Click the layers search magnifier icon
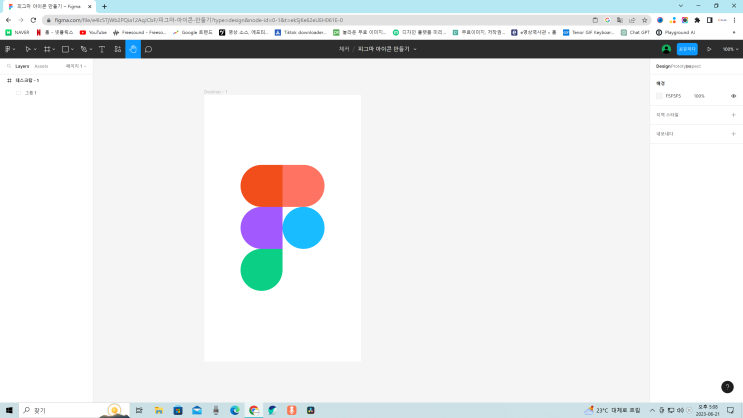 (9, 66)
